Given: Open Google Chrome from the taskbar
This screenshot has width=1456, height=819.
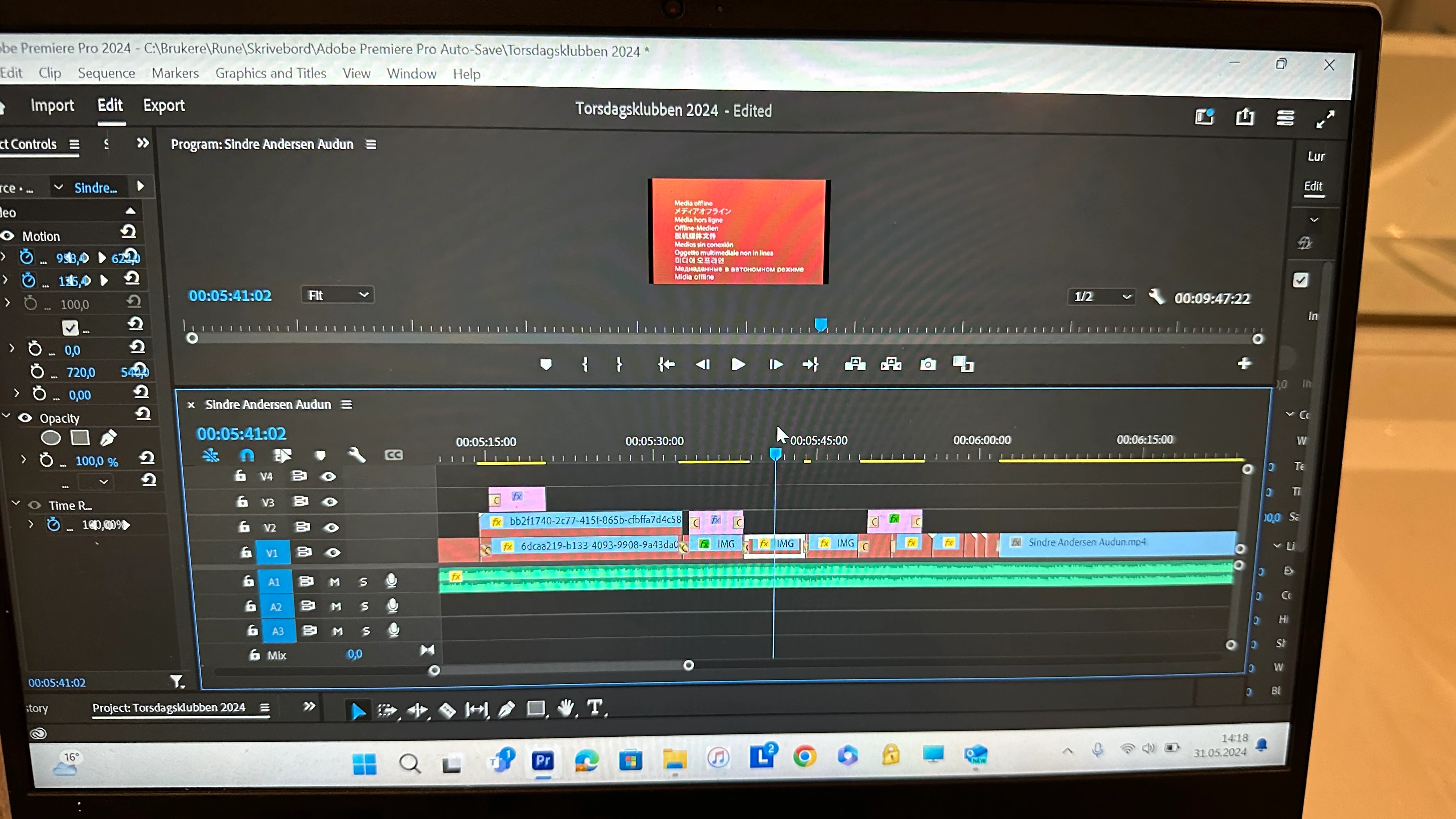Looking at the screenshot, I should pos(804,756).
